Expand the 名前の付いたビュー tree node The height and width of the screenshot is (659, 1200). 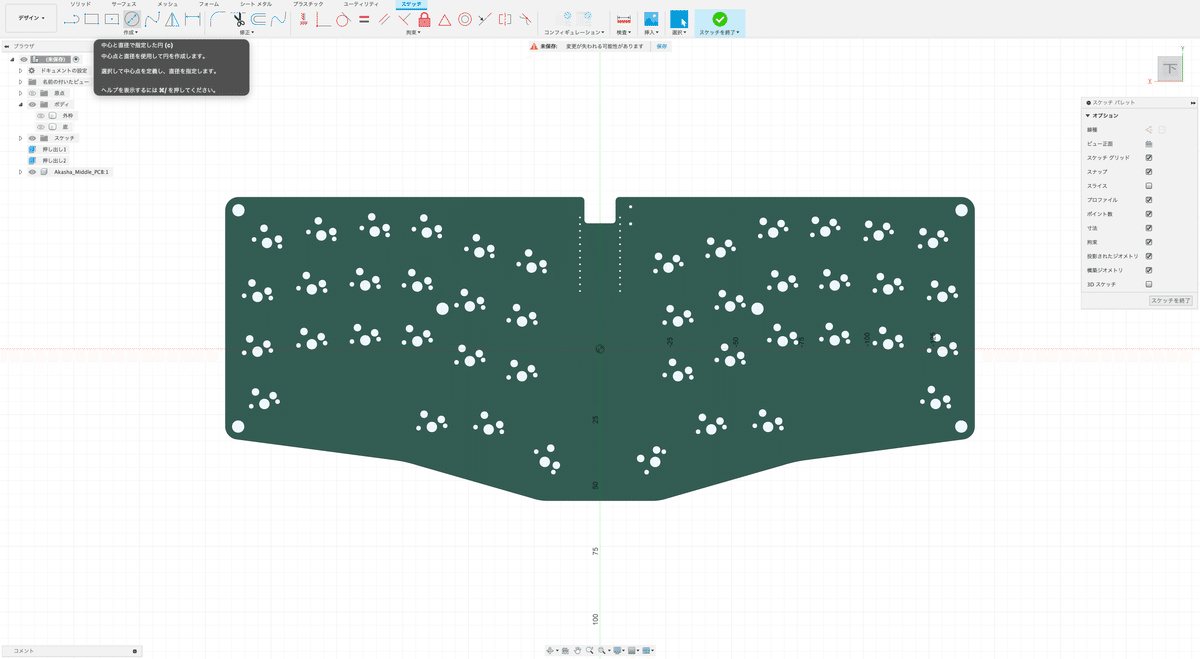tap(20, 82)
